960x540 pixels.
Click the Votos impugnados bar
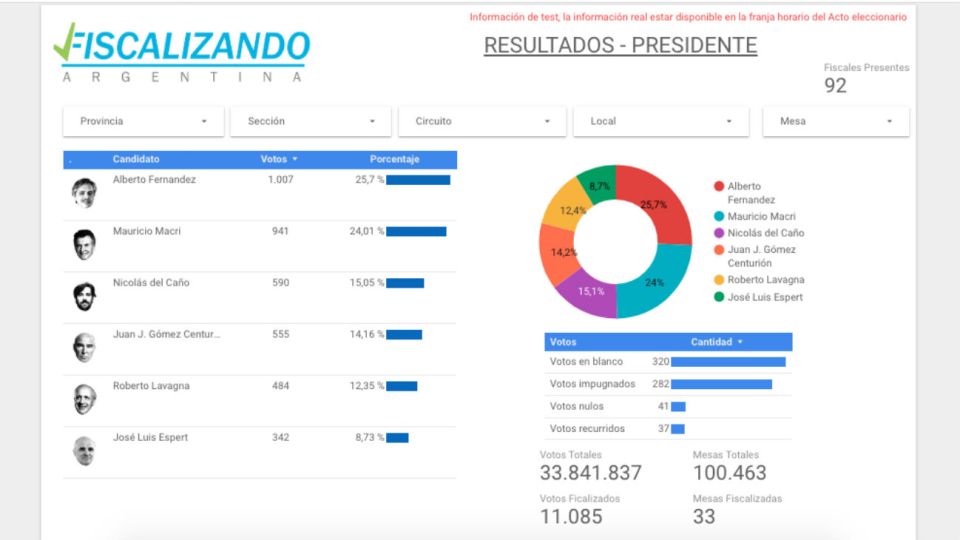(x=722, y=384)
